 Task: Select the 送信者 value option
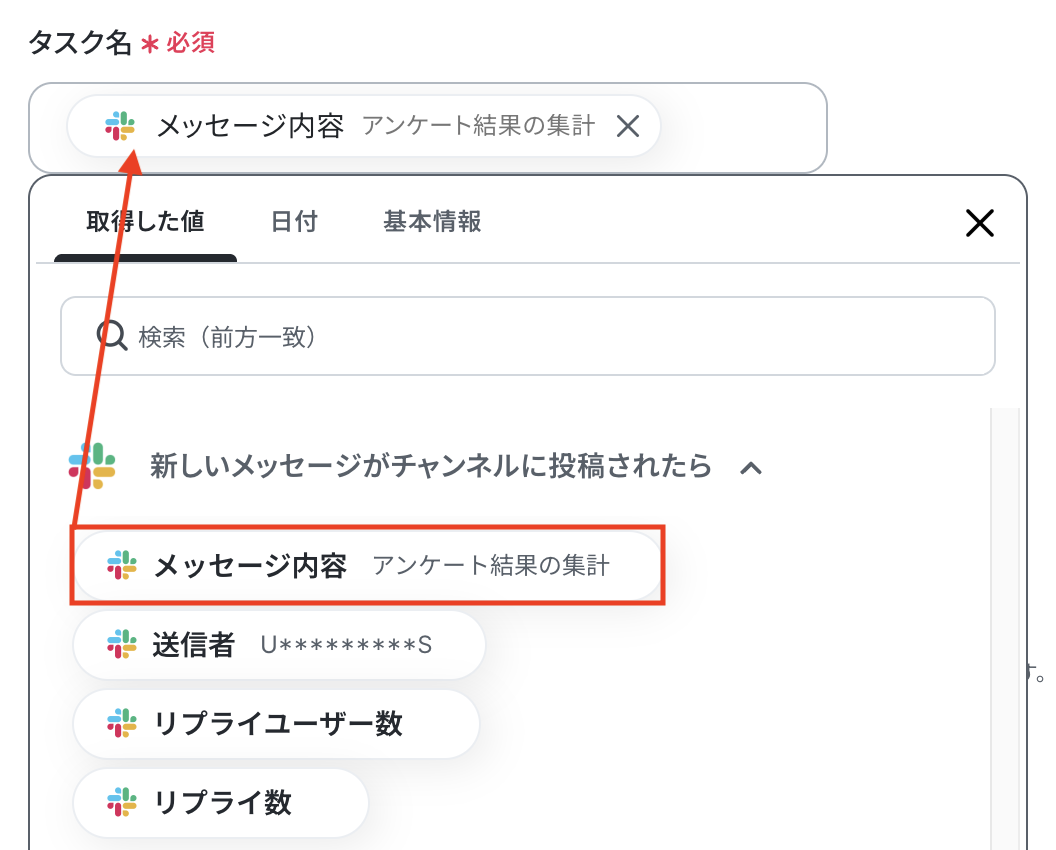pyautogui.click(x=279, y=645)
